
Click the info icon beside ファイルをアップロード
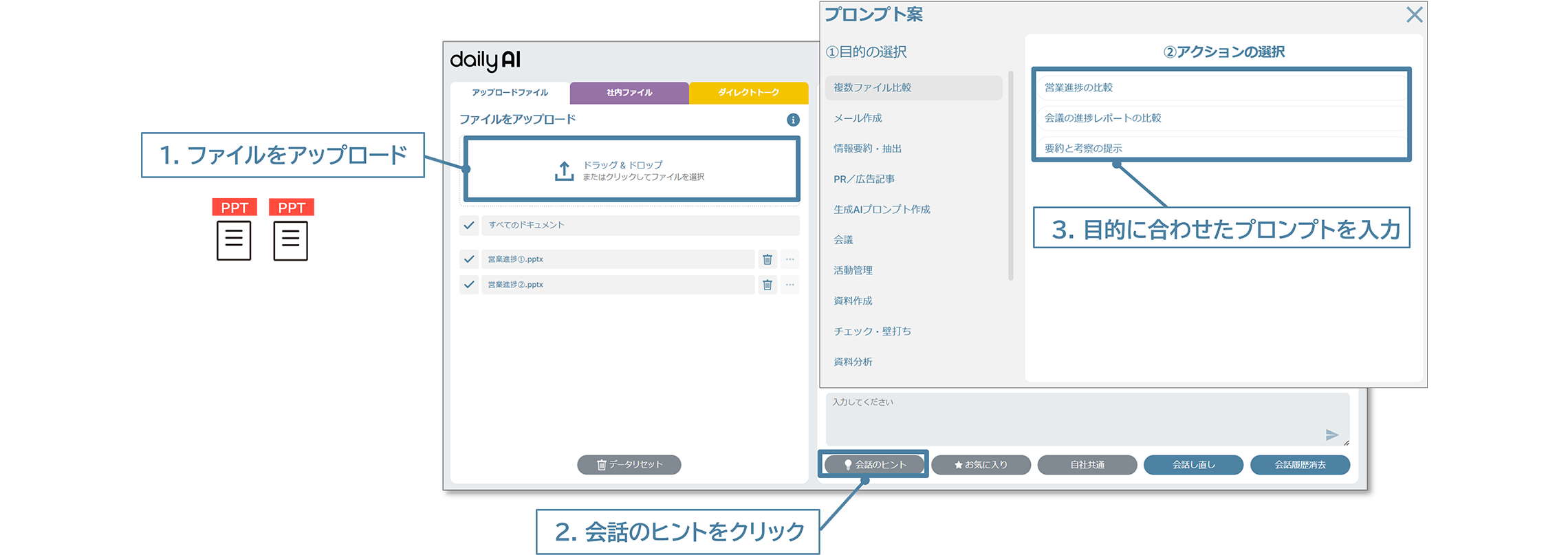[793, 120]
